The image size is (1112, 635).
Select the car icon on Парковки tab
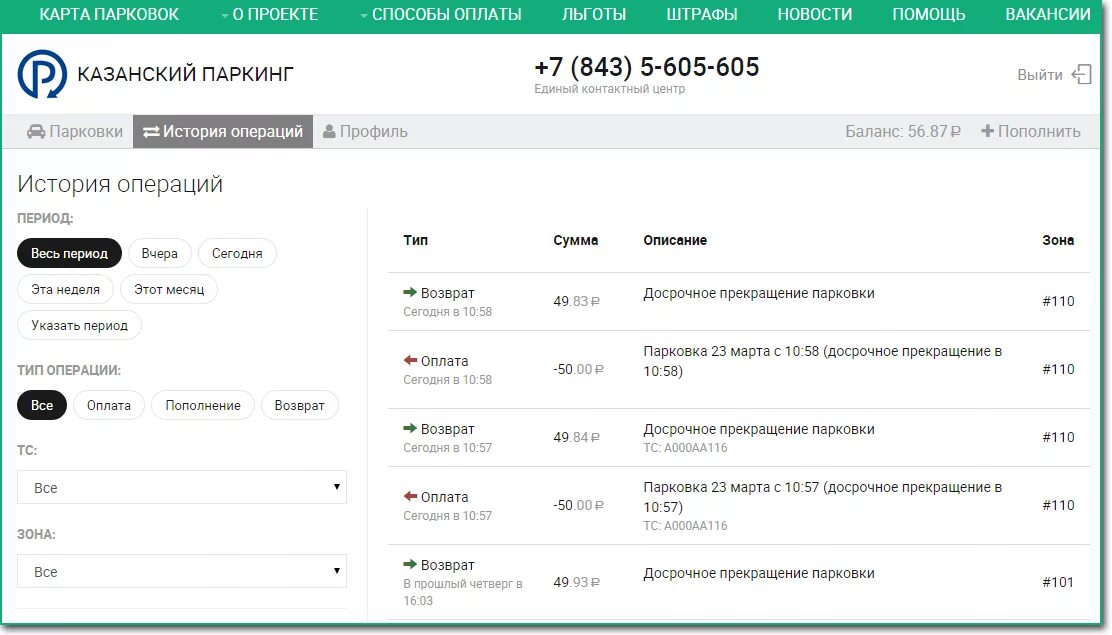(x=34, y=131)
